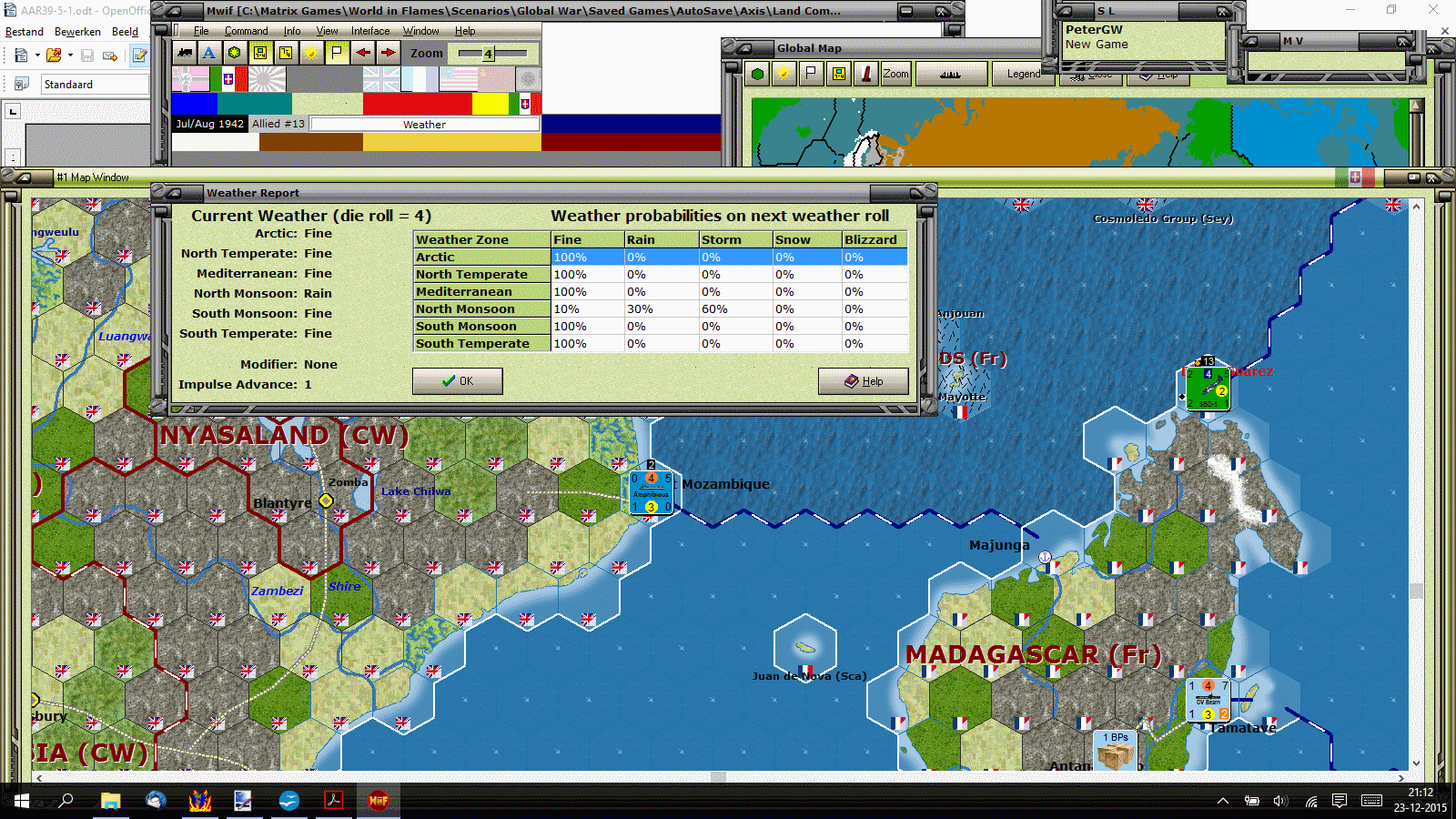Open the Legend in Global Map window
The image size is (1456, 819).
click(1024, 74)
